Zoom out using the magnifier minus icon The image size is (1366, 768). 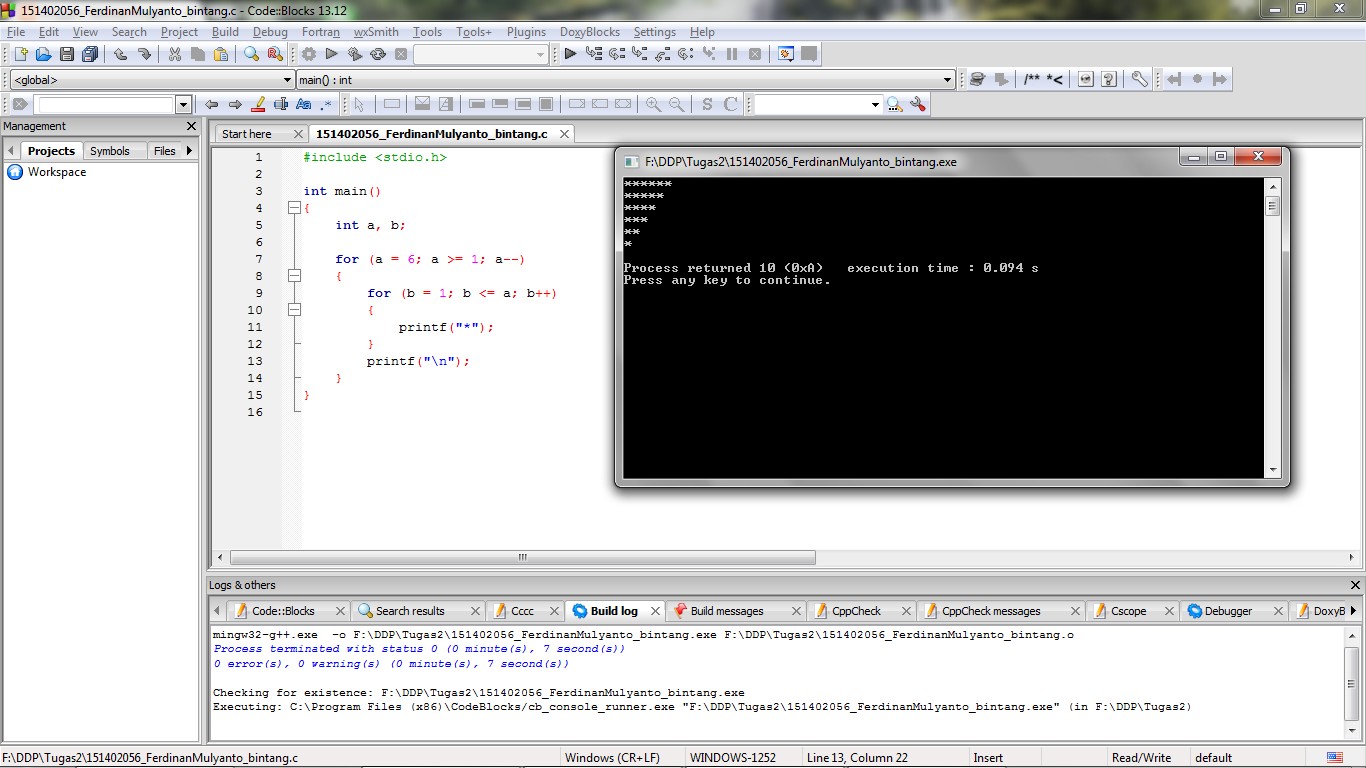677,104
